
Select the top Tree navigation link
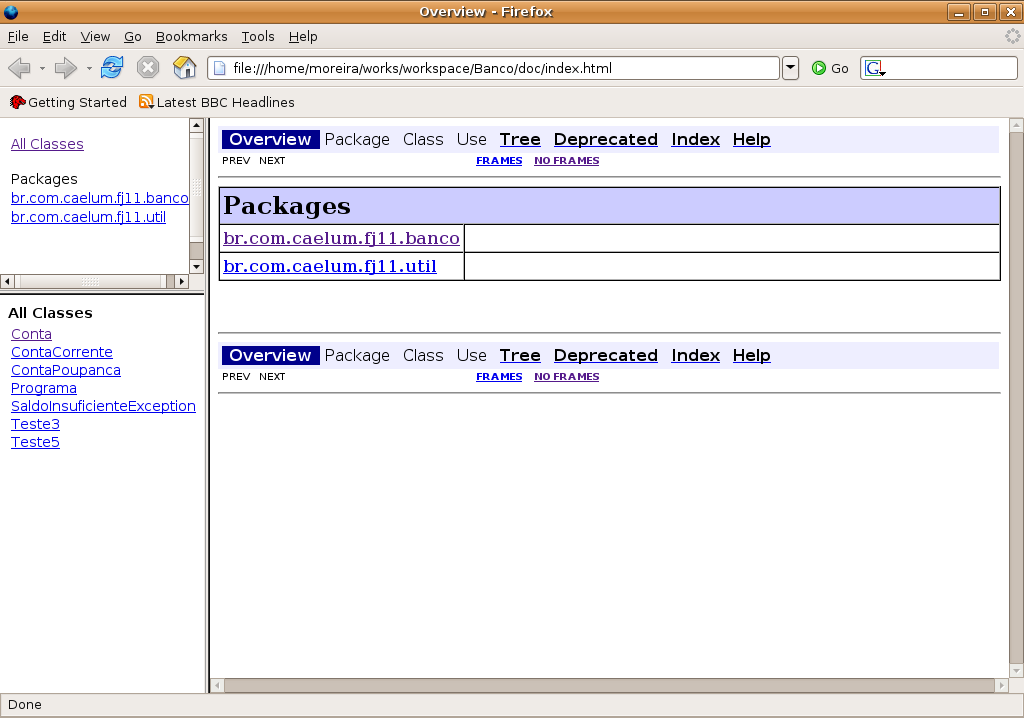[520, 139]
